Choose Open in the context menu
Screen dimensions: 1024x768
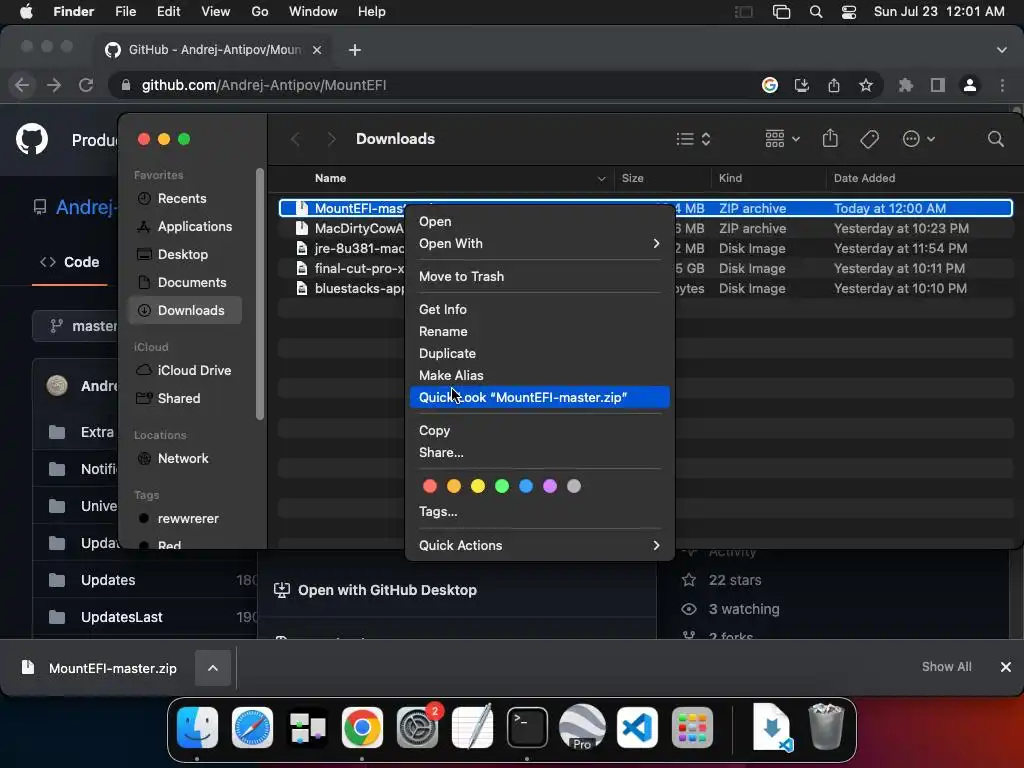(x=539, y=221)
